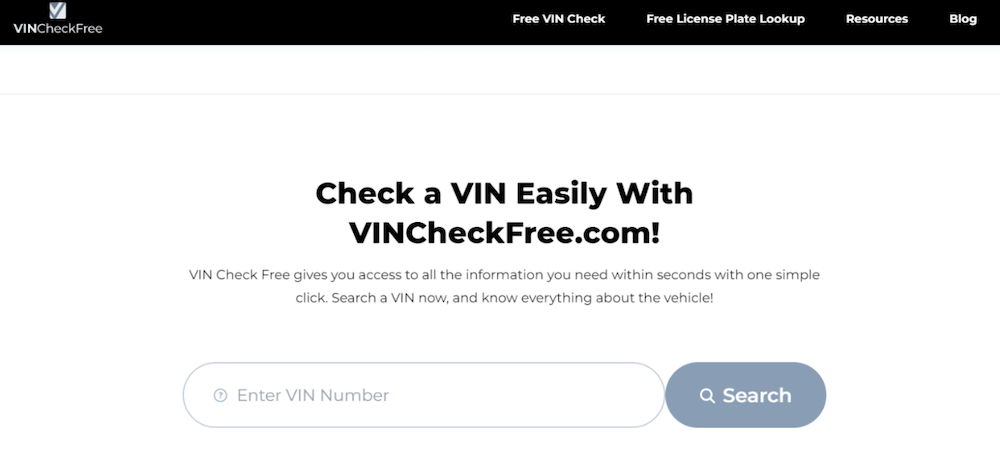Open the Free VIN Check menu item
The height and width of the screenshot is (455, 1000).
click(559, 19)
